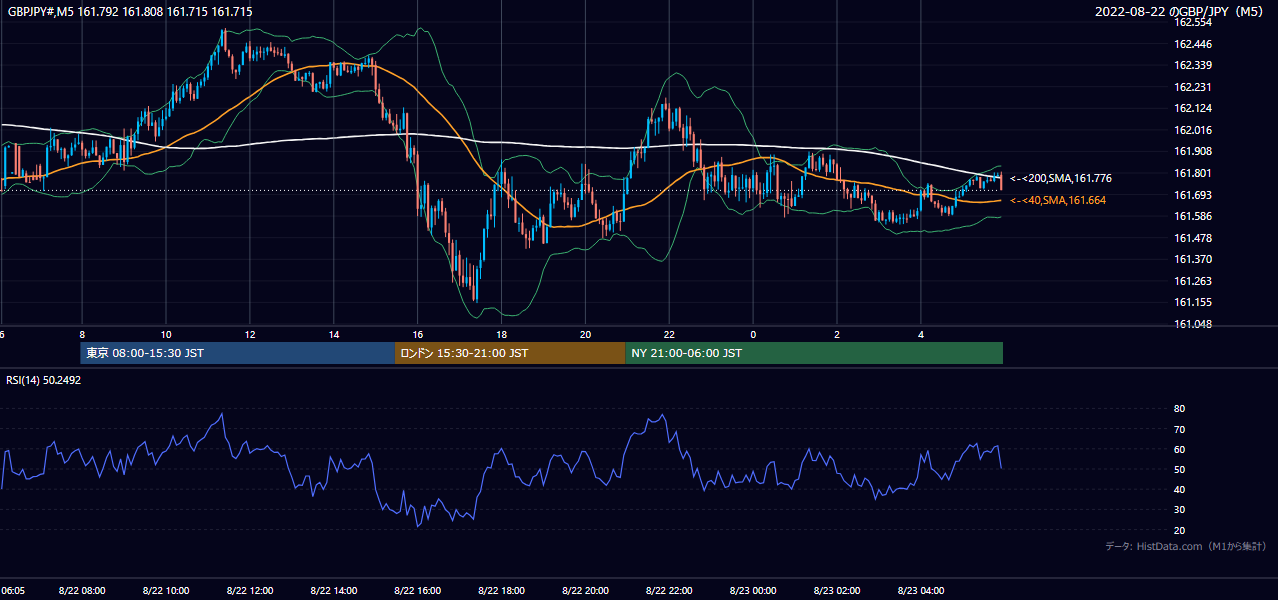Click price axis value 161.155
Screen dimensions: 1278x600
[x=1192, y=302]
